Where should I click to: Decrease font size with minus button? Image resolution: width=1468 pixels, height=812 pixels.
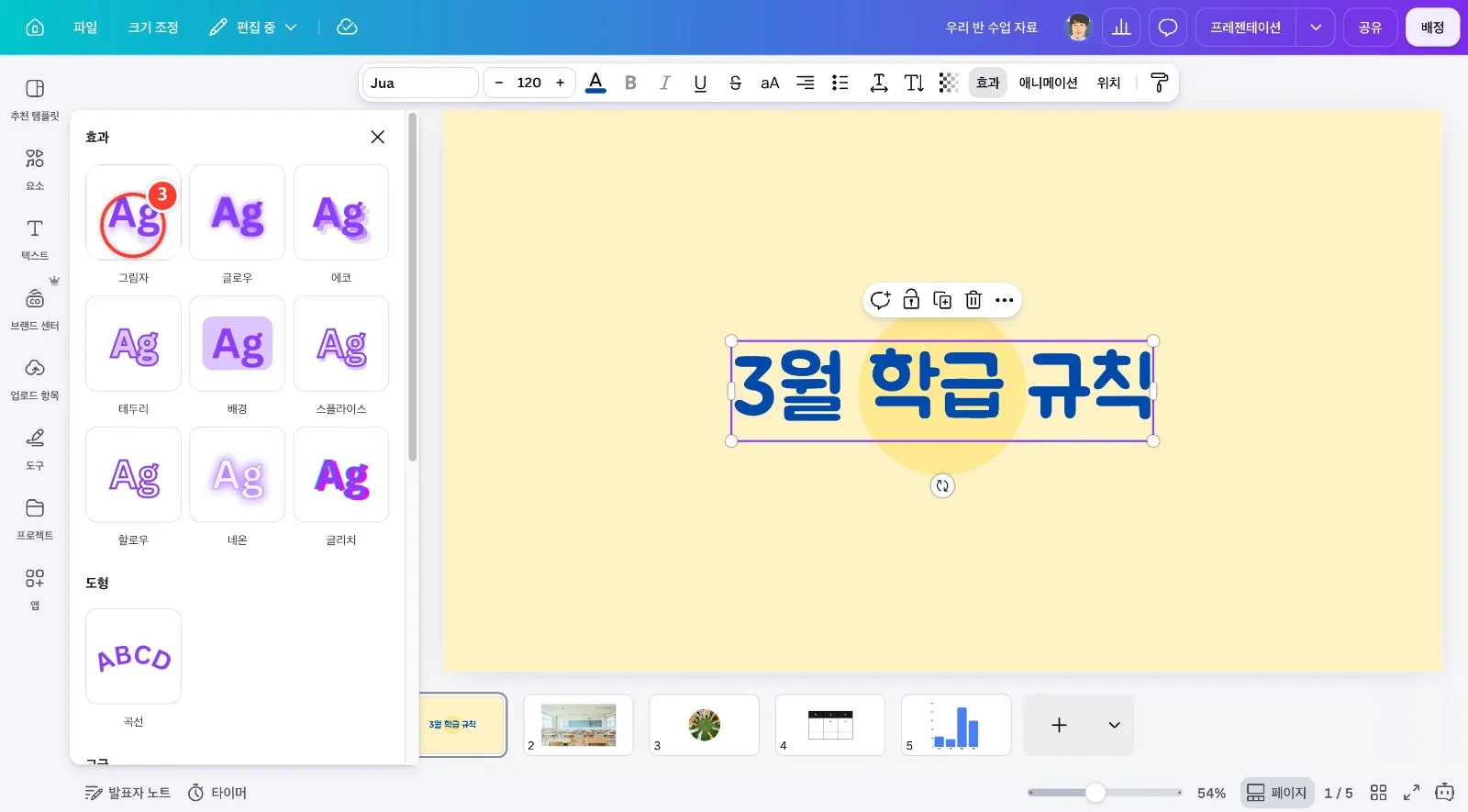(x=498, y=83)
